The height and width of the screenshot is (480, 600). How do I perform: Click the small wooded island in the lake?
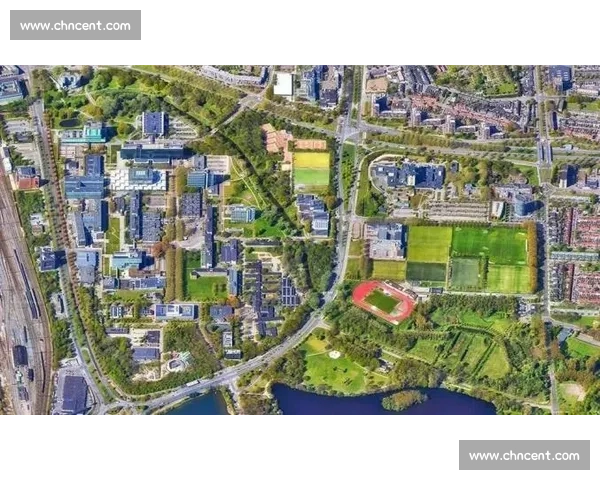tap(402, 399)
